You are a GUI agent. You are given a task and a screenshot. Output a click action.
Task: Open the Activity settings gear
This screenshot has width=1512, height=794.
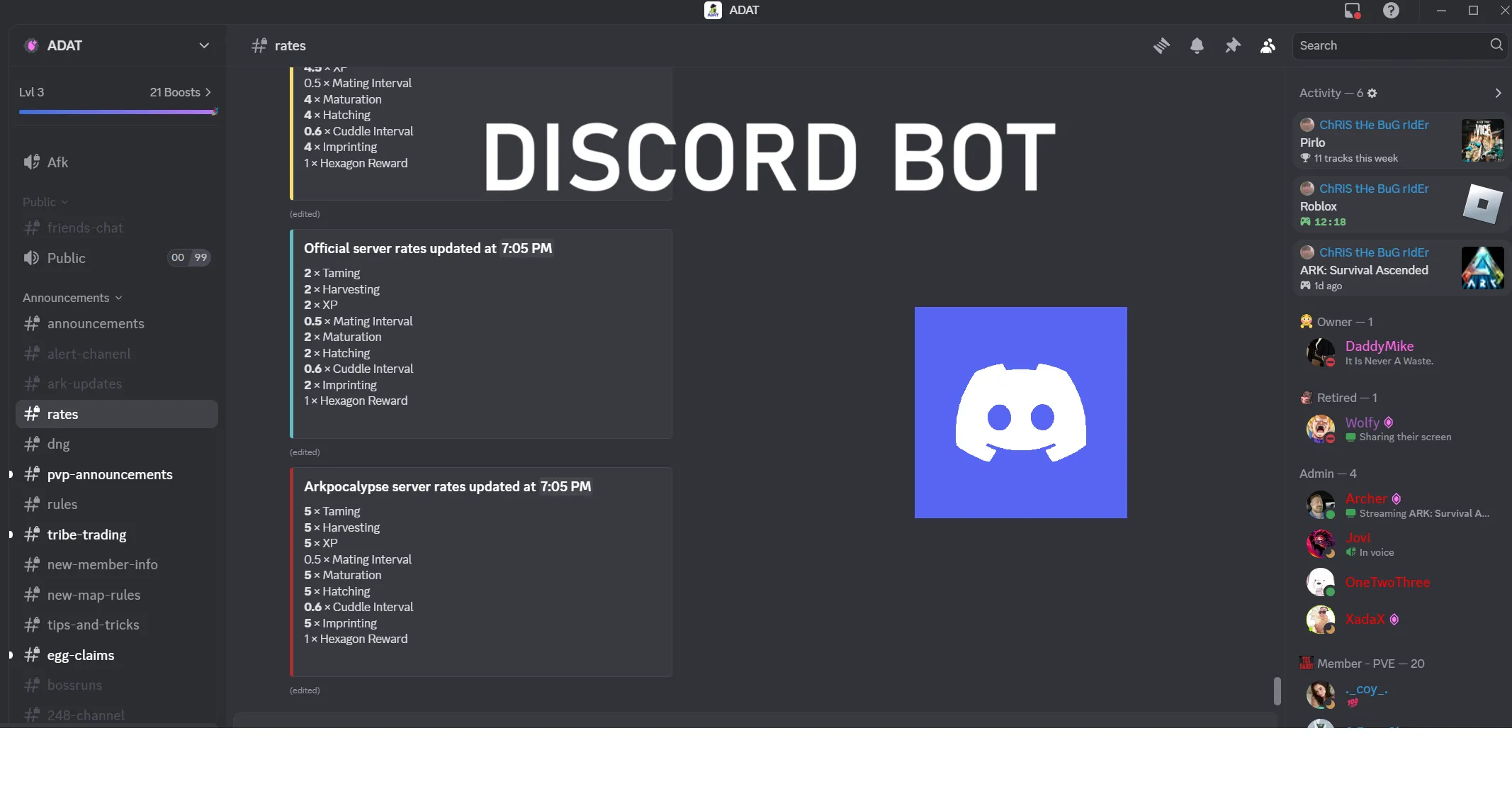click(x=1372, y=93)
